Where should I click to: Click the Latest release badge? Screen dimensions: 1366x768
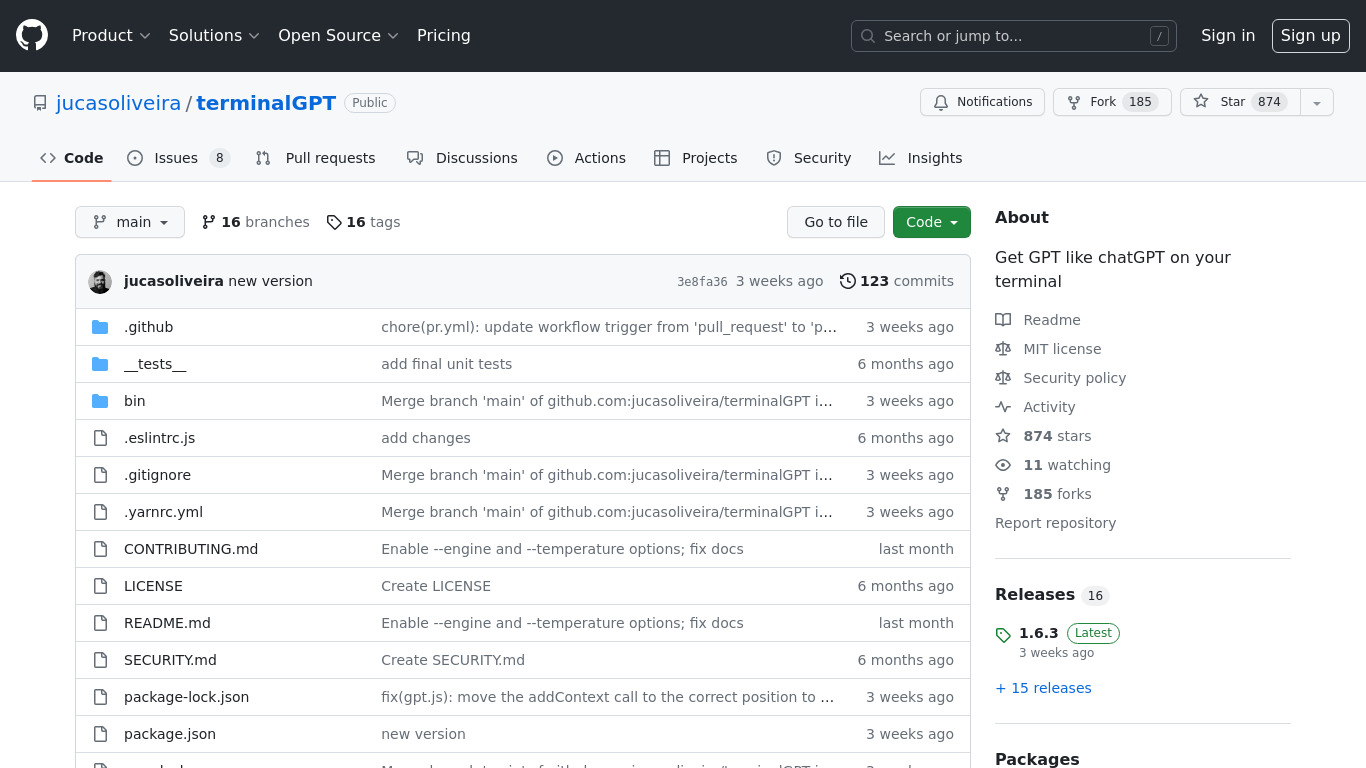tap(1093, 633)
